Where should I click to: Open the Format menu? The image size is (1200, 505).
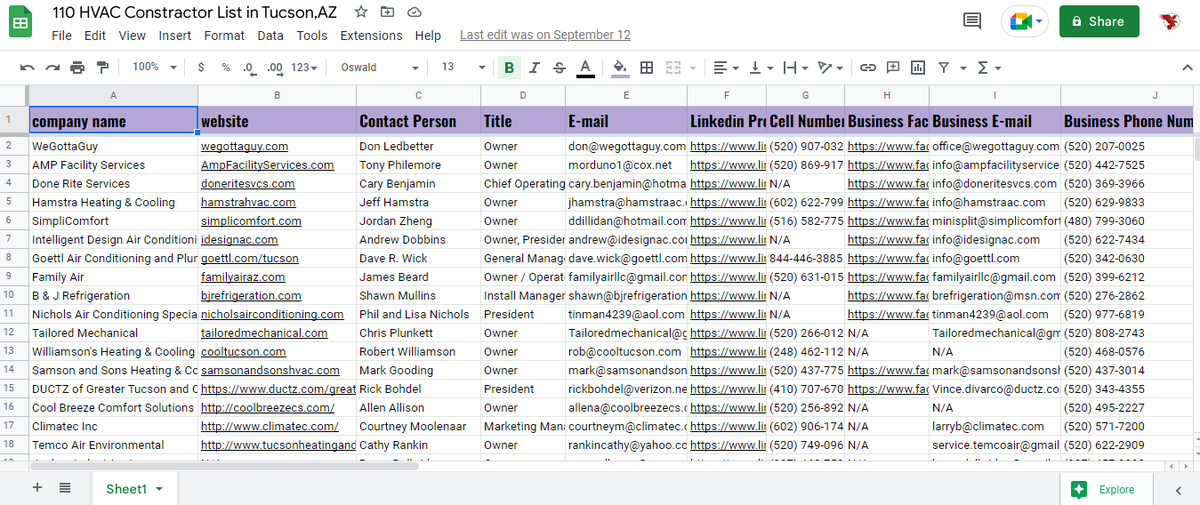click(x=224, y=35)
